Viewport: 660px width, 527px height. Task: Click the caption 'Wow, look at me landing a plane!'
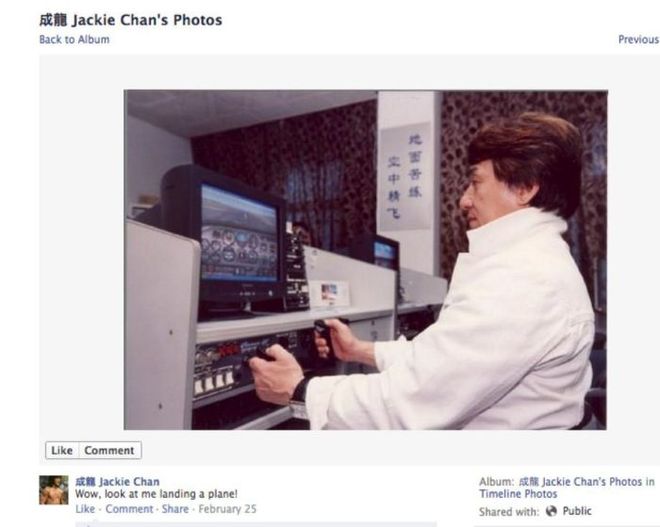click(156, 494)
